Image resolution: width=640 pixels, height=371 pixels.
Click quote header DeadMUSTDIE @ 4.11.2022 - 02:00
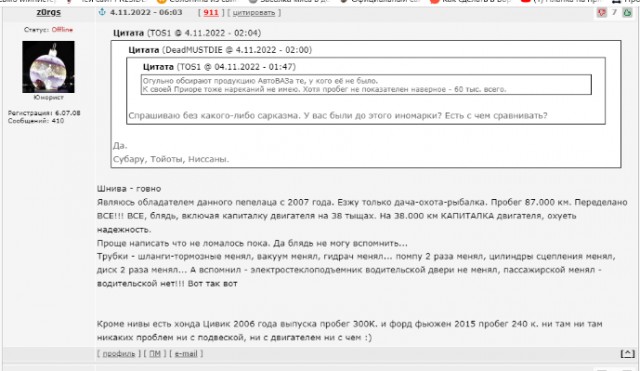coord(220,50)
